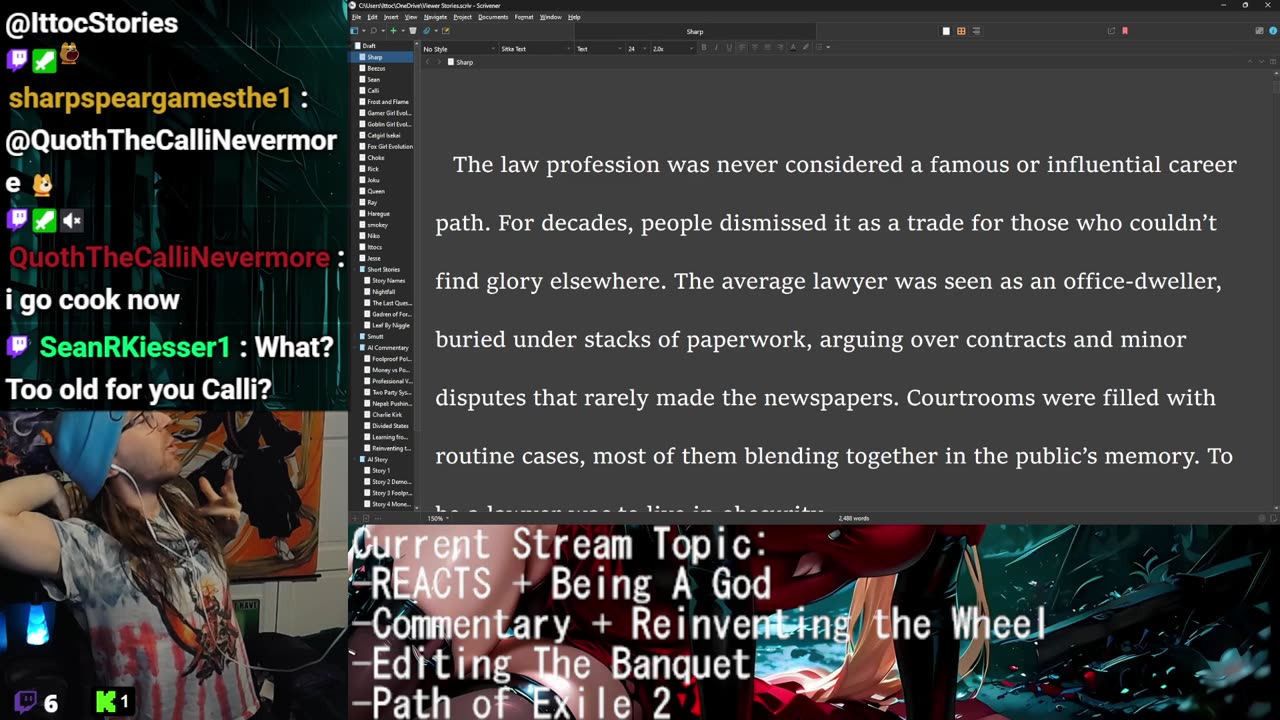Open the list style dropdown
Viewport: 1280px width, 720px height.
(x=823, y=48)
